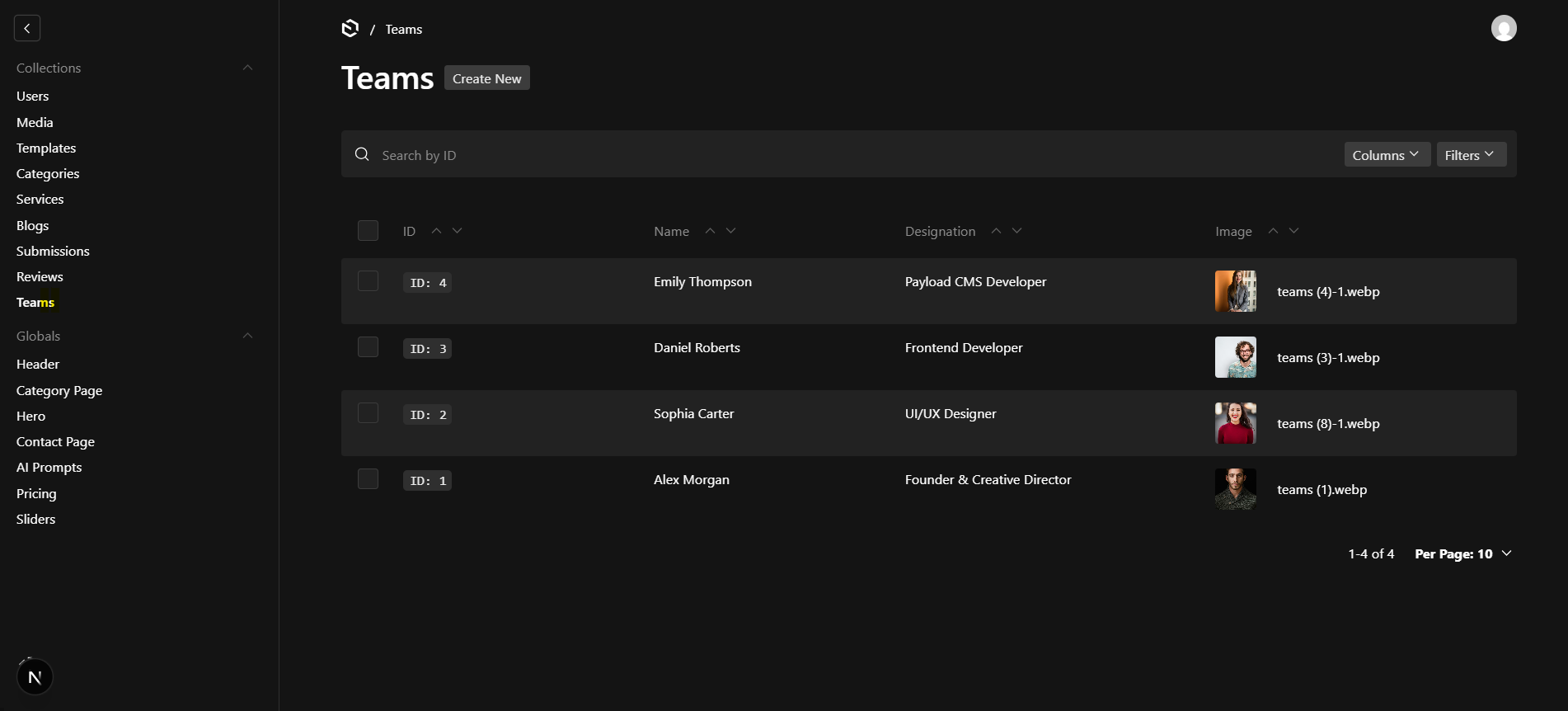
Task: Open the Columns dropdown
Action: tap(1387, 155)
